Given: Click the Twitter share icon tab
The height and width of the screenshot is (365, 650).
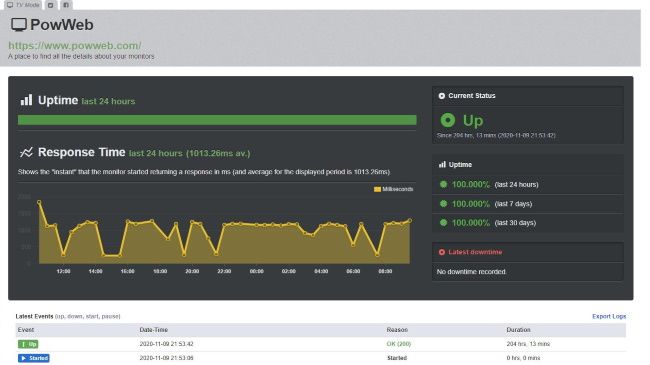Looking at the screenshot, I should [x=51, y=5].
